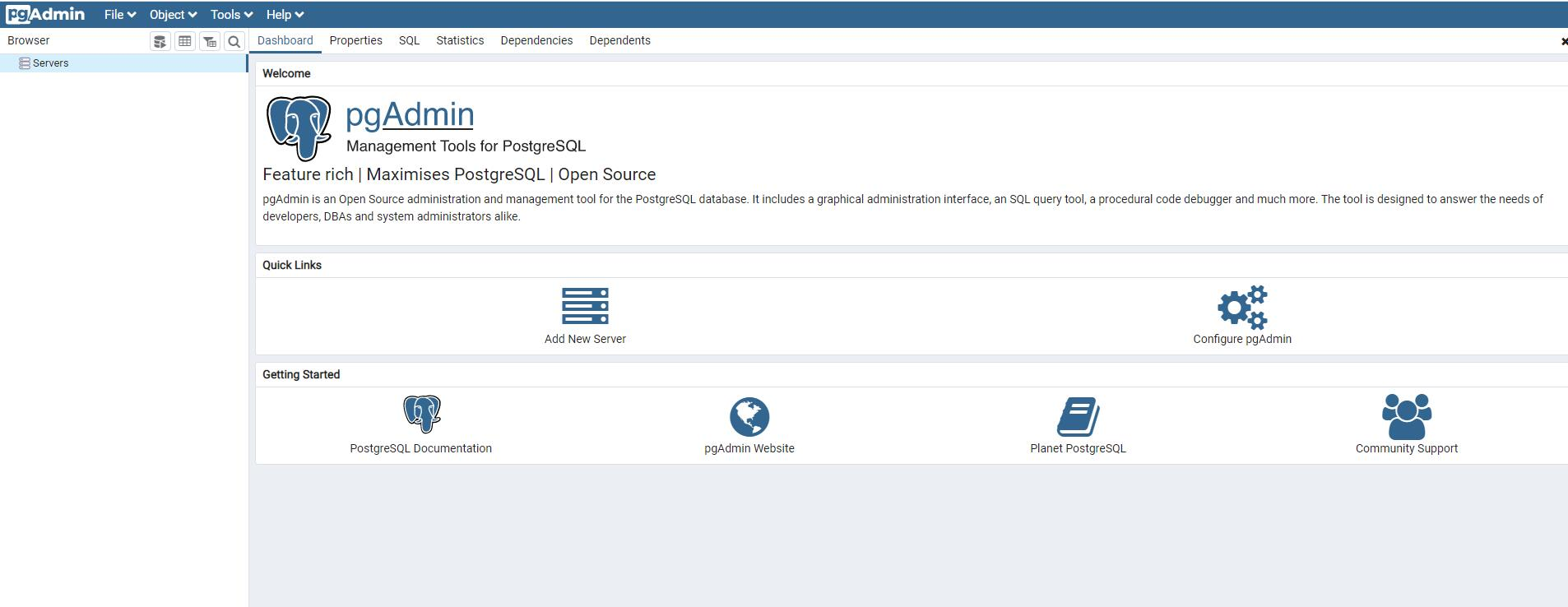Switch to the Dependencies tab
The height and width of the screenshot is (607, 1568).
pos(536,40)
